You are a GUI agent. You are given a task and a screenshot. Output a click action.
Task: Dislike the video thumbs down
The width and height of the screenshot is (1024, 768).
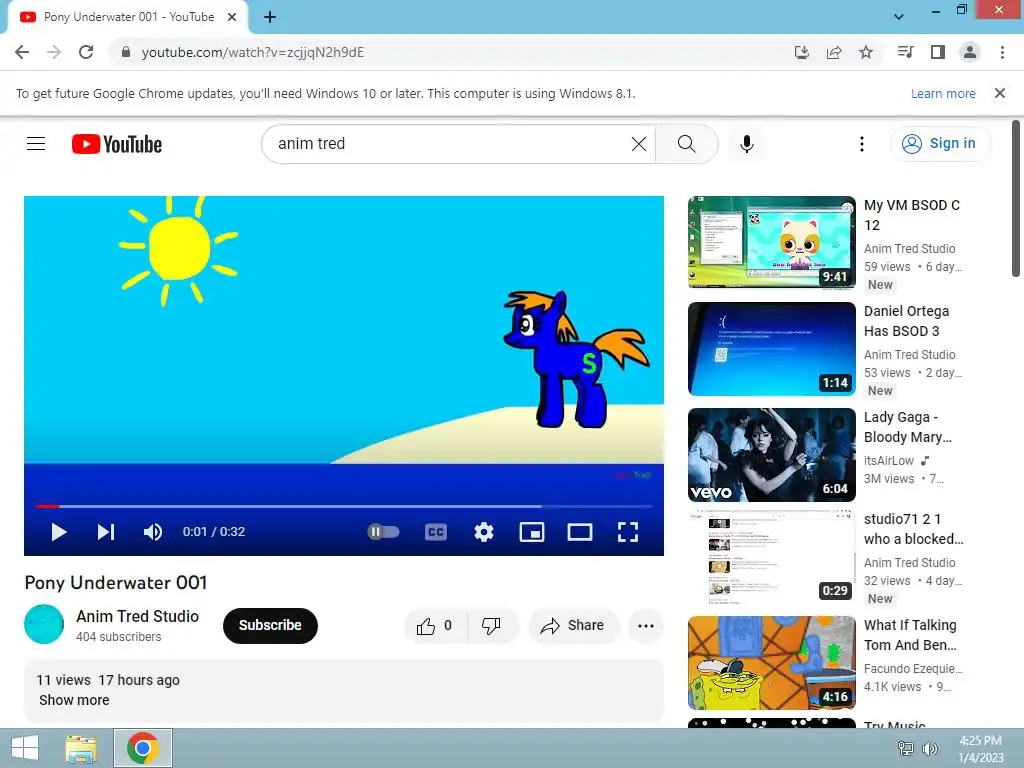coord(492,626)
